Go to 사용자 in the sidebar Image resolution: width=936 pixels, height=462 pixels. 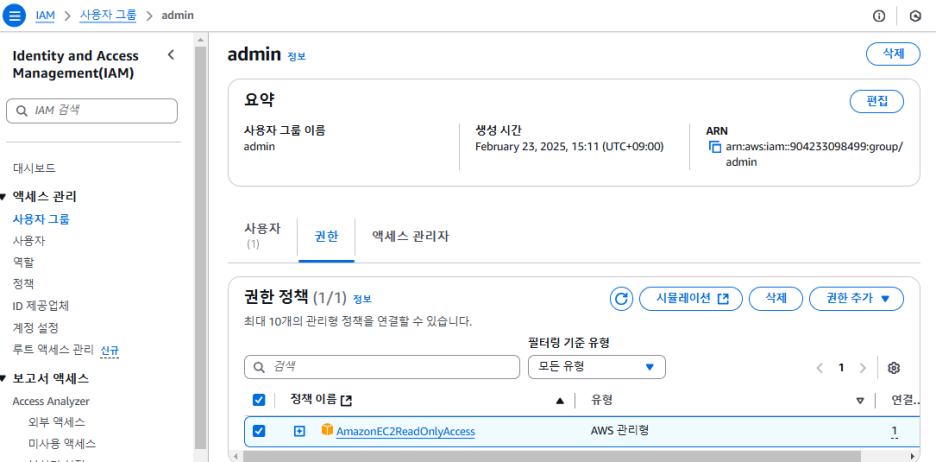coord(29,241)
